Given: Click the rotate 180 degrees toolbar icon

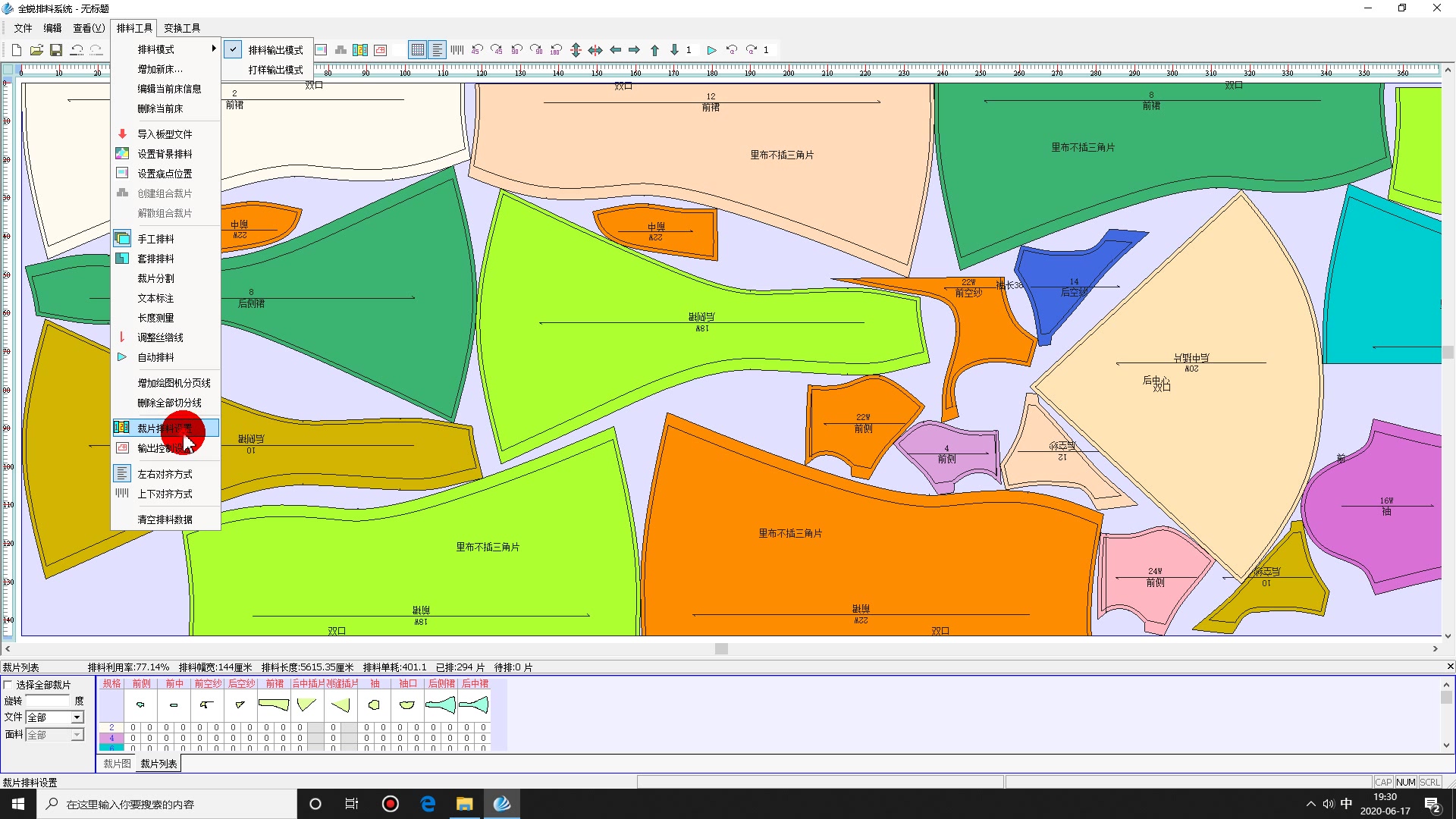Looking at the screenshot, I should 556,50.
